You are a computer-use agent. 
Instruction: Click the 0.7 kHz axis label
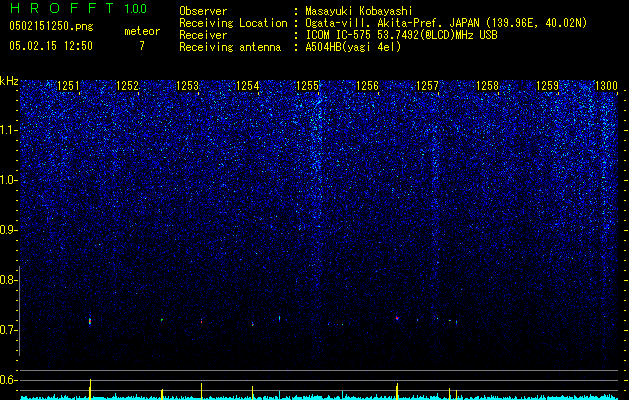tap(7, 330)
